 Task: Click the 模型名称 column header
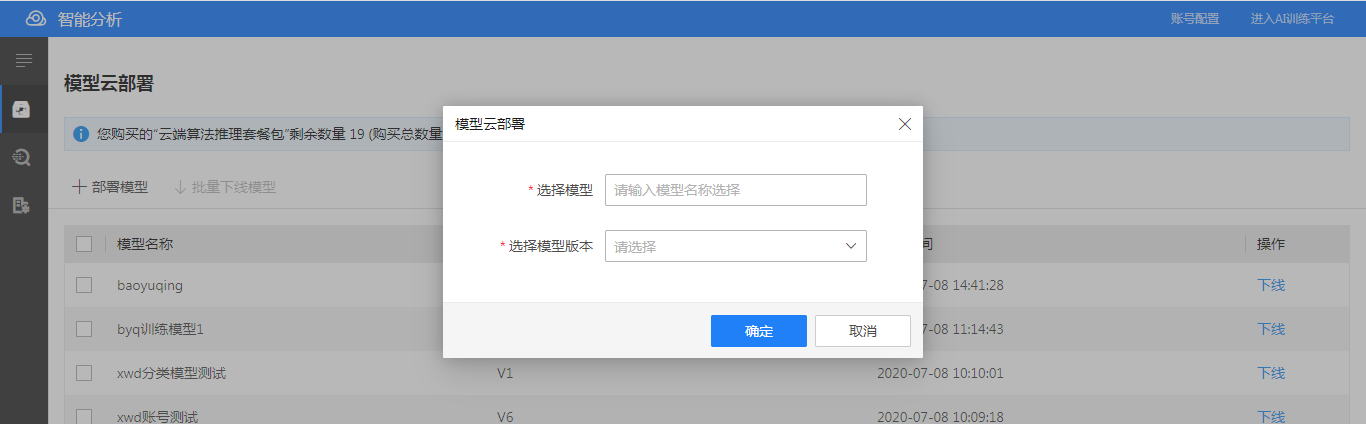click(x=145, y=244)
